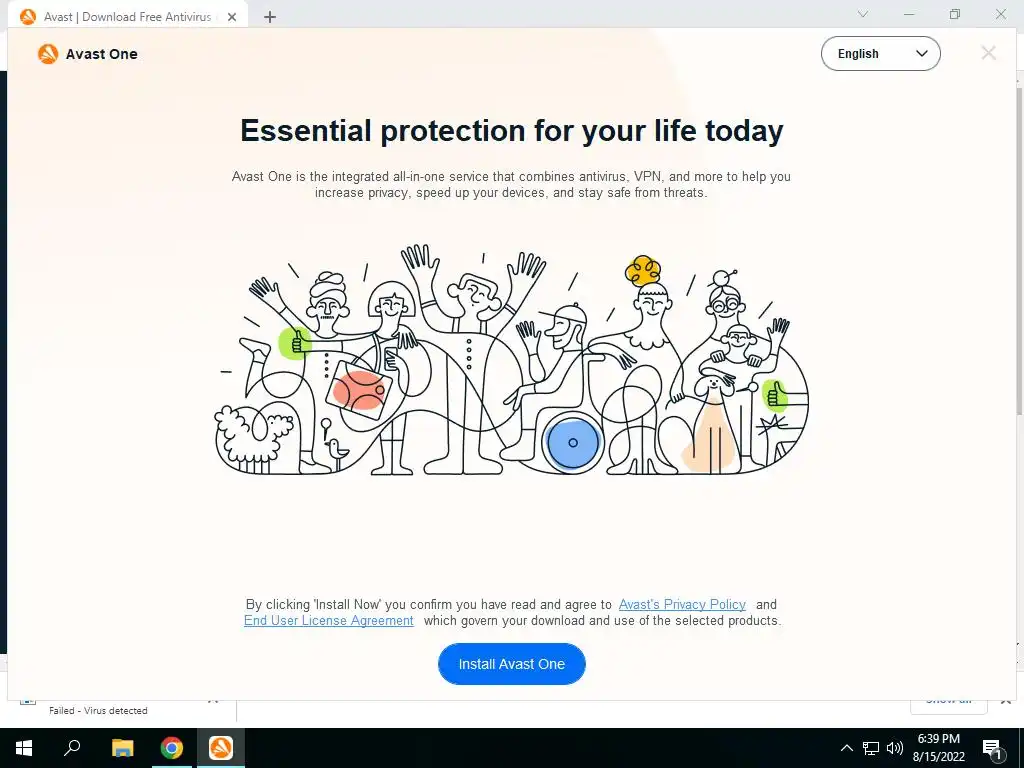
Task: Select the Avast Download Free Antivirus tab
Action: pyautogui.click(x=128, y=17)
